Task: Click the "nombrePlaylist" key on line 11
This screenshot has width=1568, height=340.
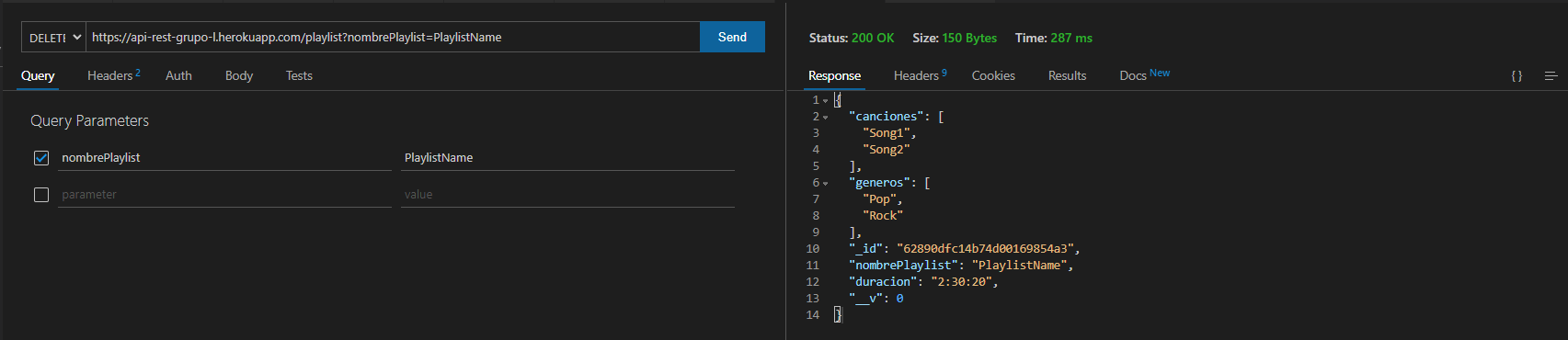Action: click(x=903, y=266)
